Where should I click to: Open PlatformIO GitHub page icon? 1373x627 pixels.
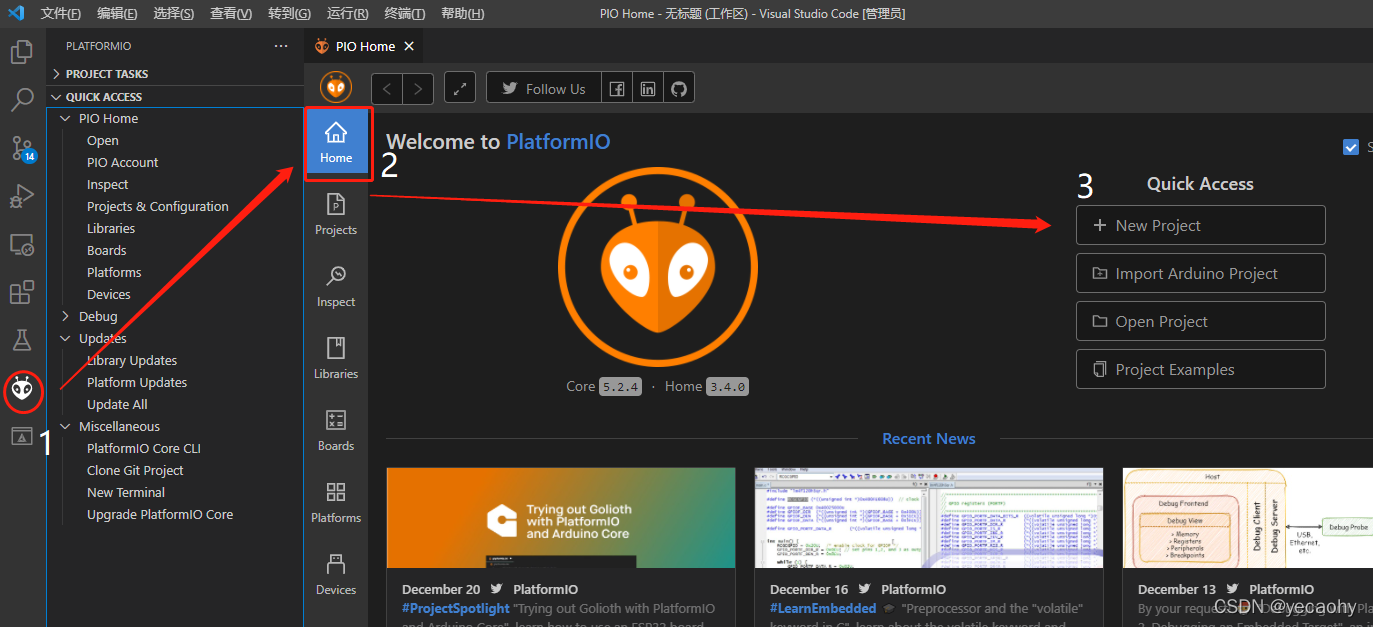click(x=679, y=88)
